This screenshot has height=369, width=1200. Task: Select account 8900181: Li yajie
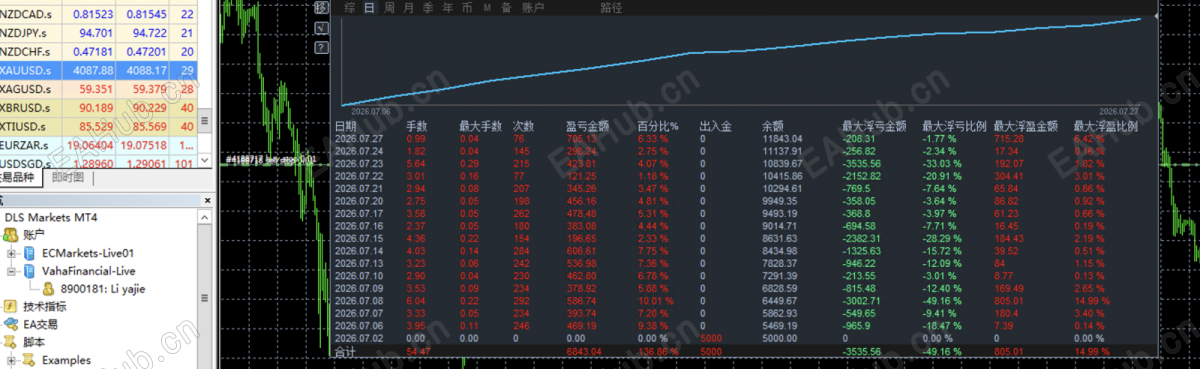pyautogui.click(x=102, y=288)
